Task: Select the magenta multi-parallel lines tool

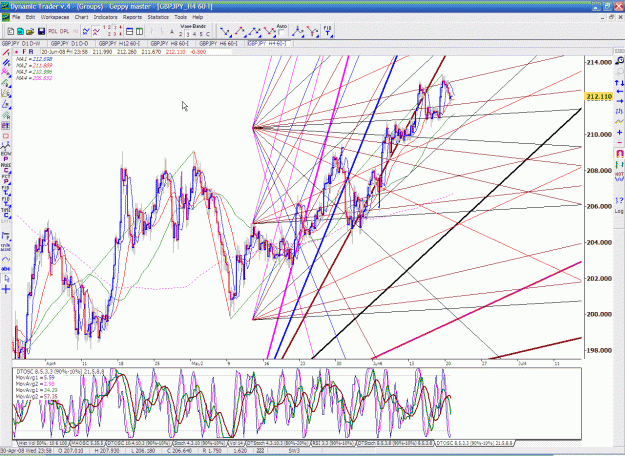Action: 6,72
